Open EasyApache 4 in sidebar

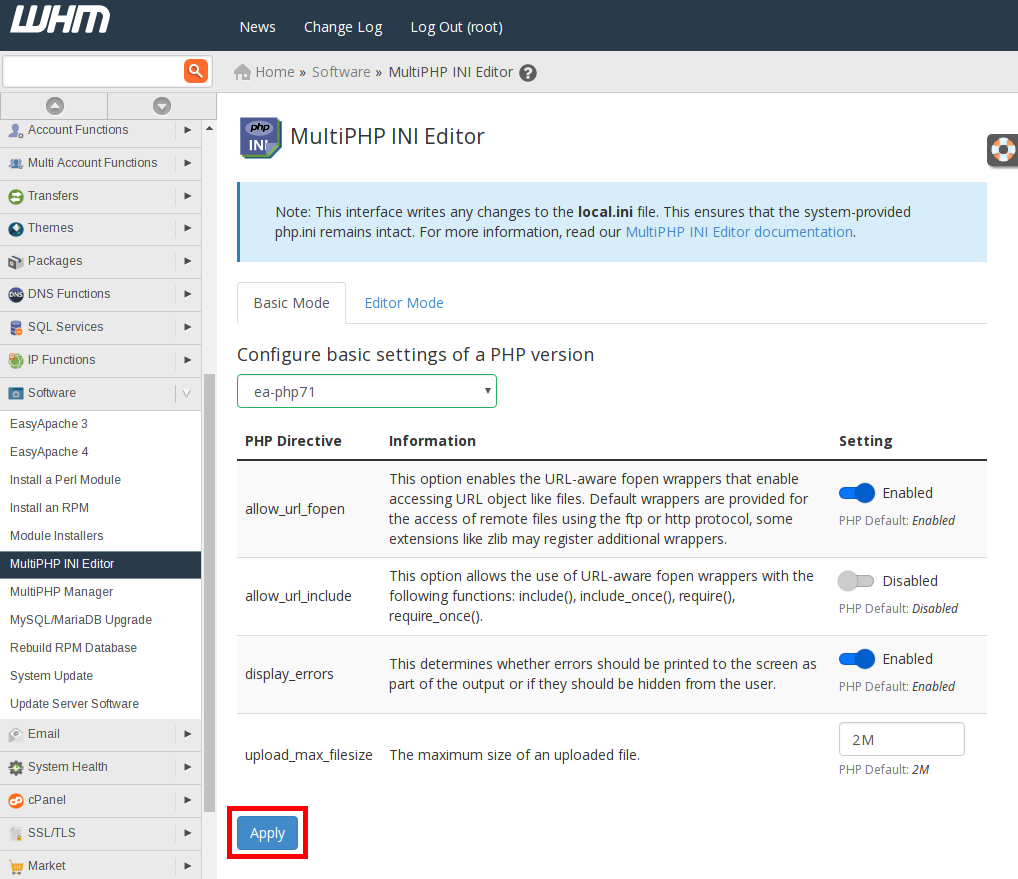coord(49,452)
